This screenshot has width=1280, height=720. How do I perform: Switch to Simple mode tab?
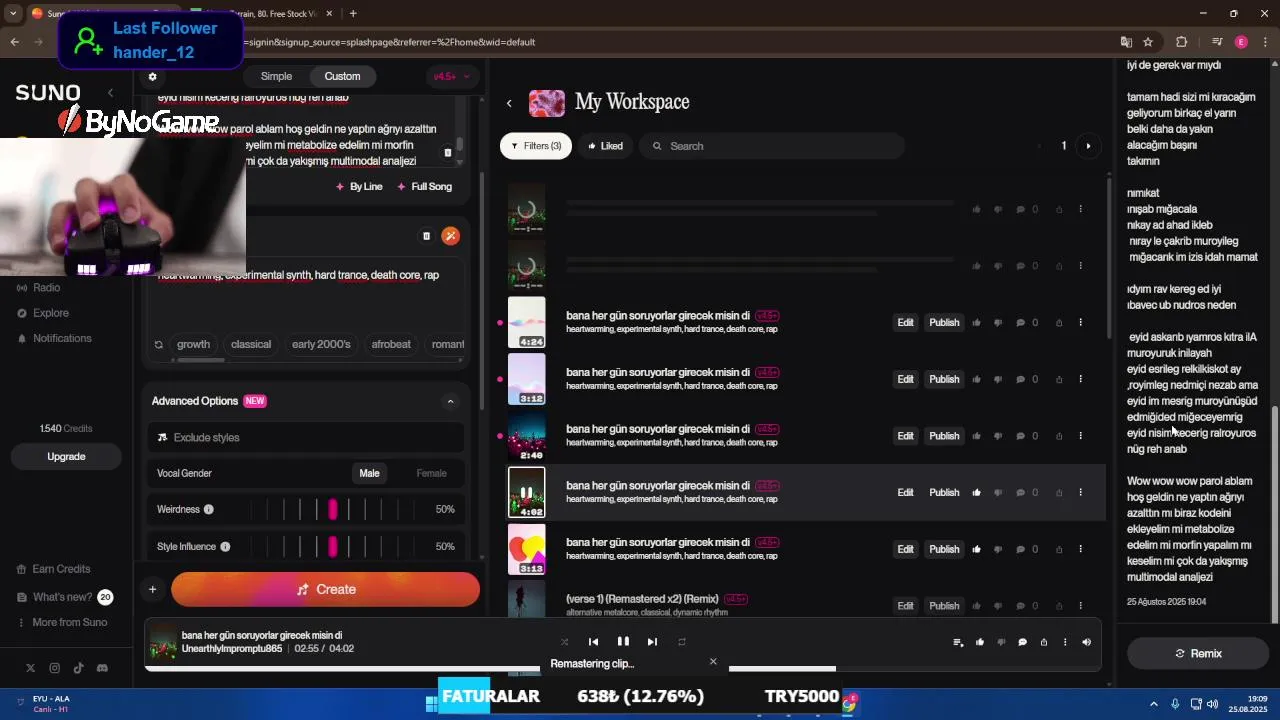point(276,76)
